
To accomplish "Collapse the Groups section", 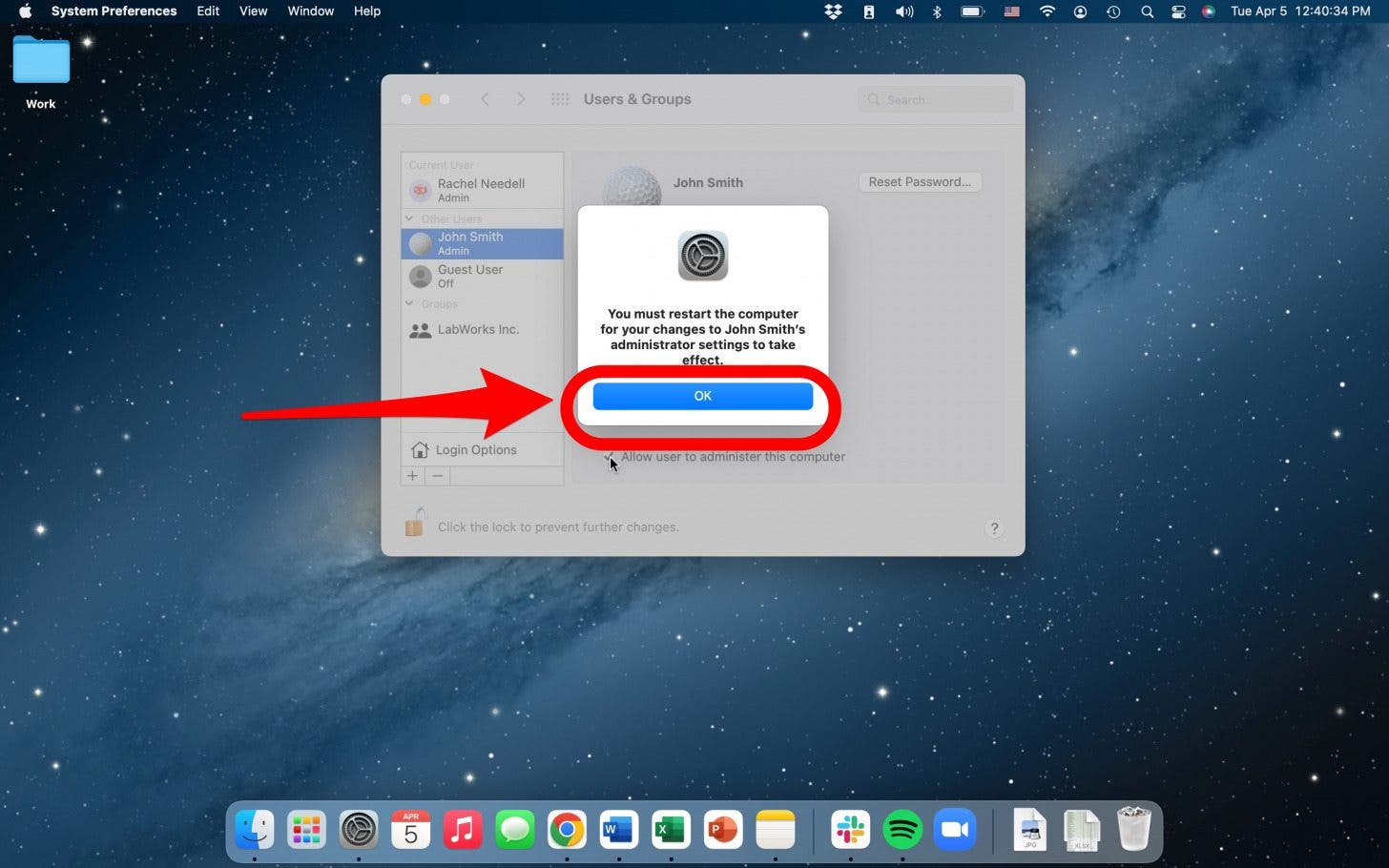I will click(x=410, y=303).
